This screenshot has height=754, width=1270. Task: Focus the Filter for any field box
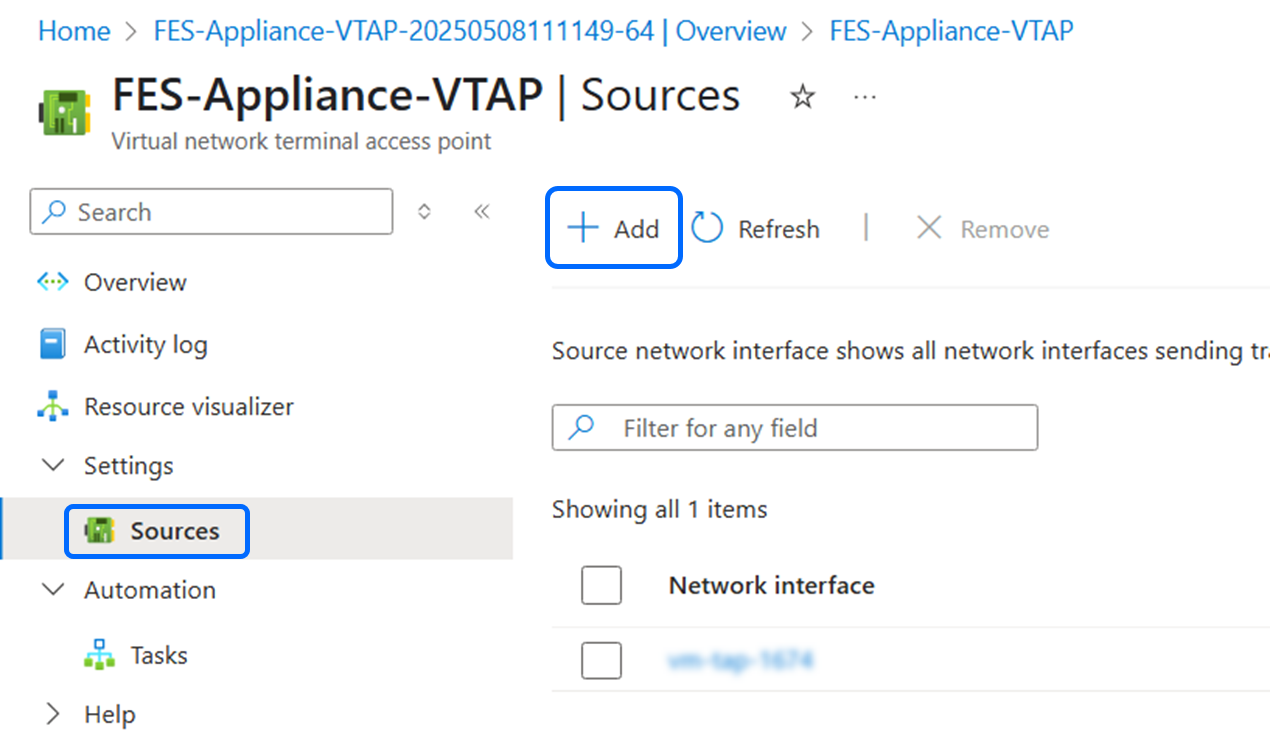point(795,428)
